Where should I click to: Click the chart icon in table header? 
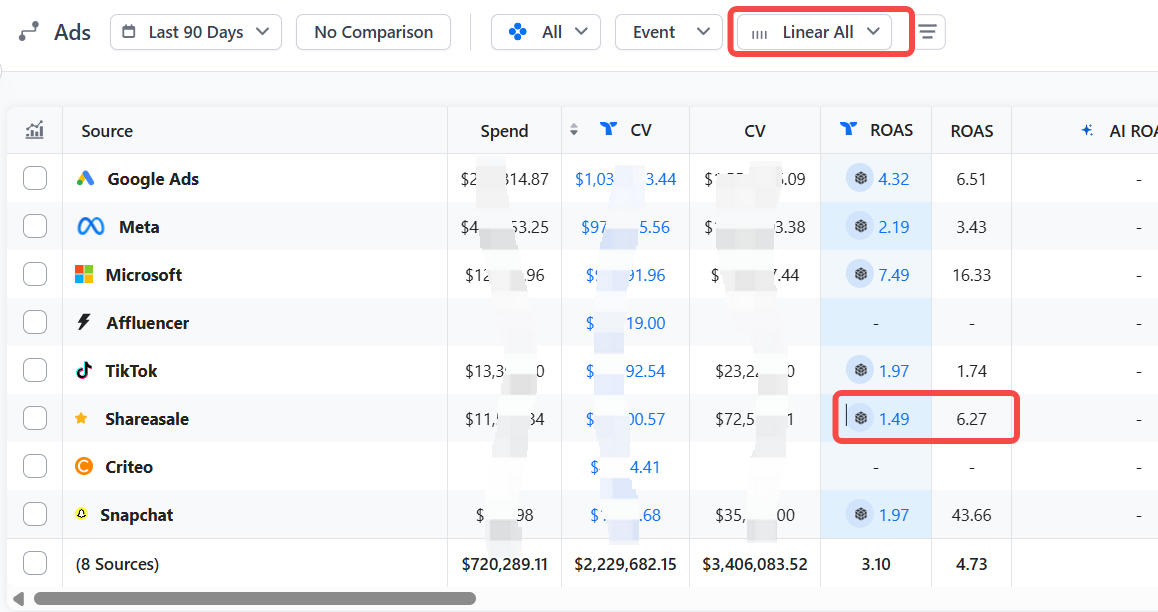tap(34, 130)
